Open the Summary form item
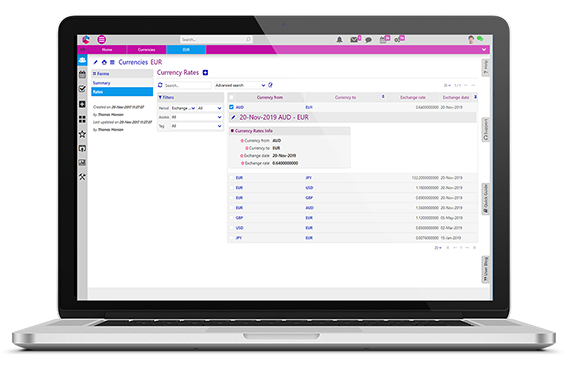 [122, 83]
